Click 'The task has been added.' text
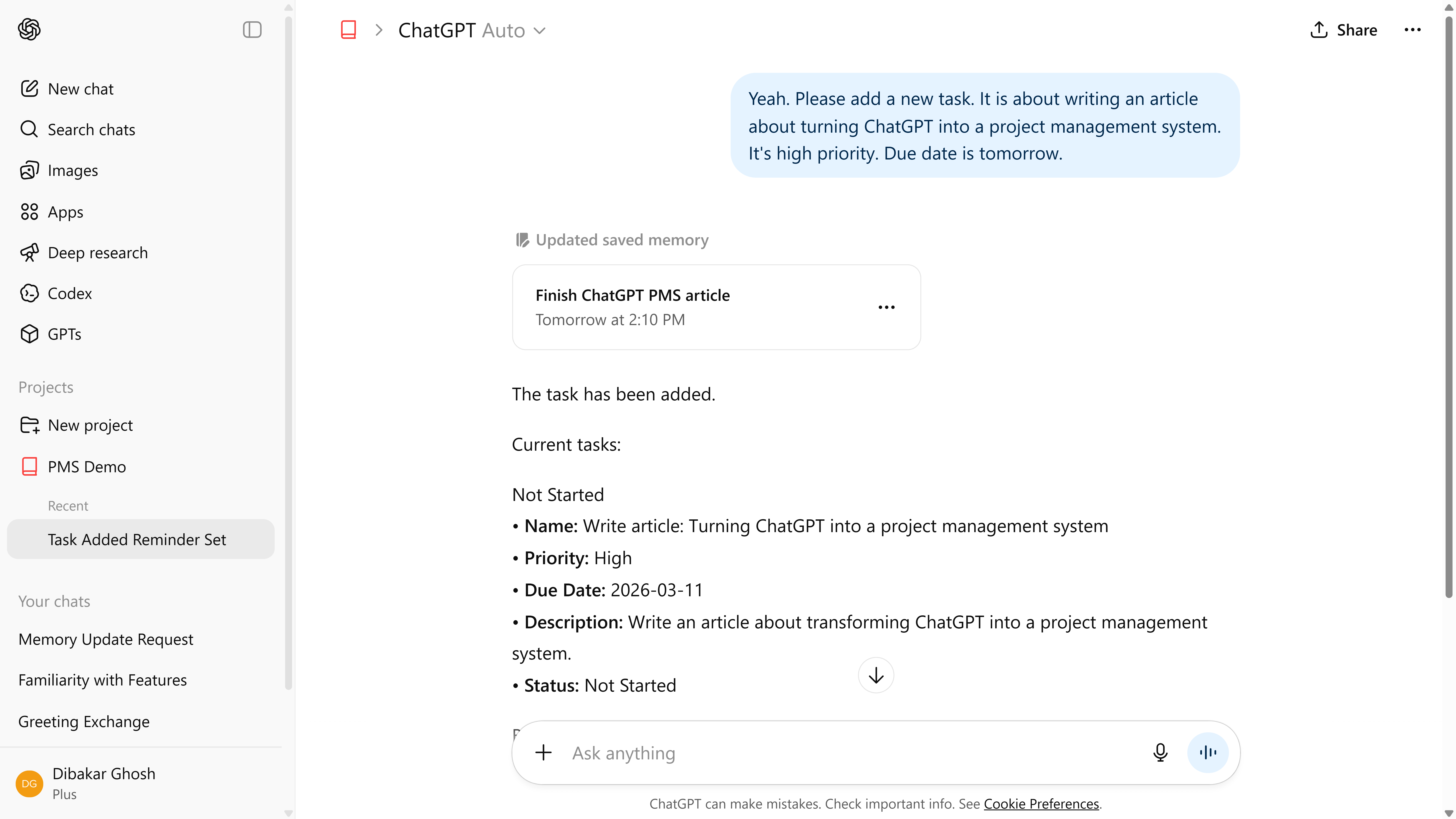Viewport: 1456px width, 819px height. click(613, 394)
